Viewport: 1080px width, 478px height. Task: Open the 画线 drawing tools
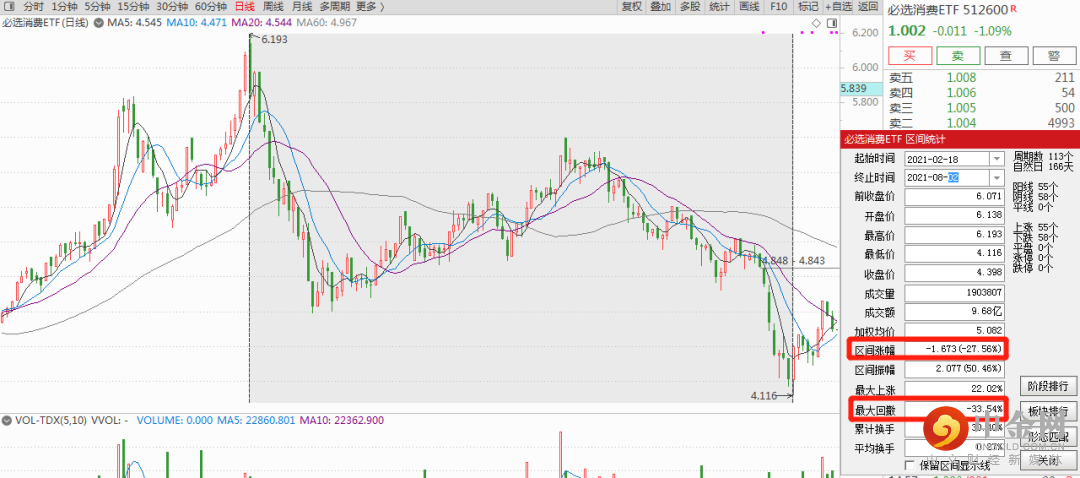tap(749, 6)
